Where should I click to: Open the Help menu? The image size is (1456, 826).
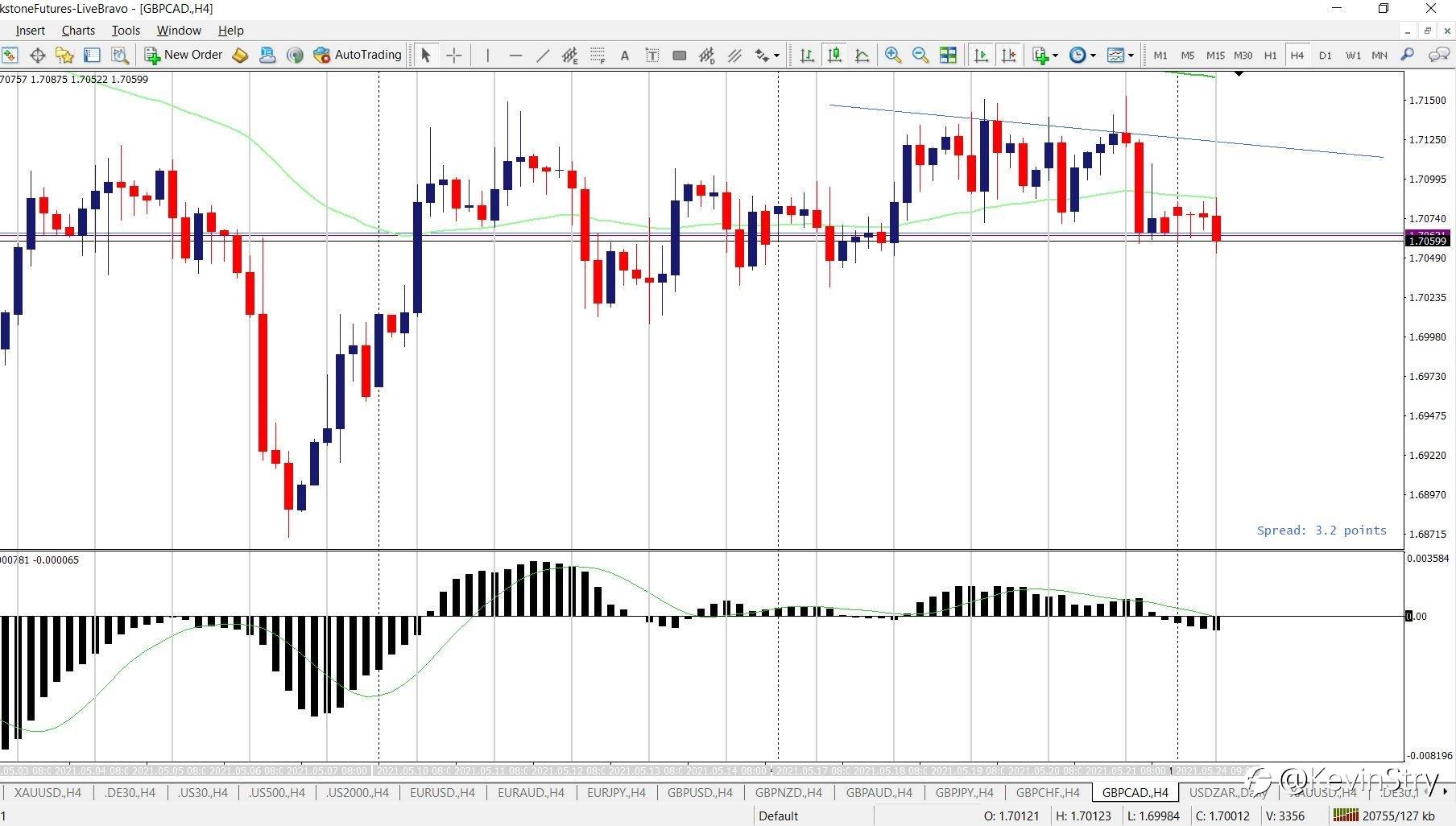(231, 31)
